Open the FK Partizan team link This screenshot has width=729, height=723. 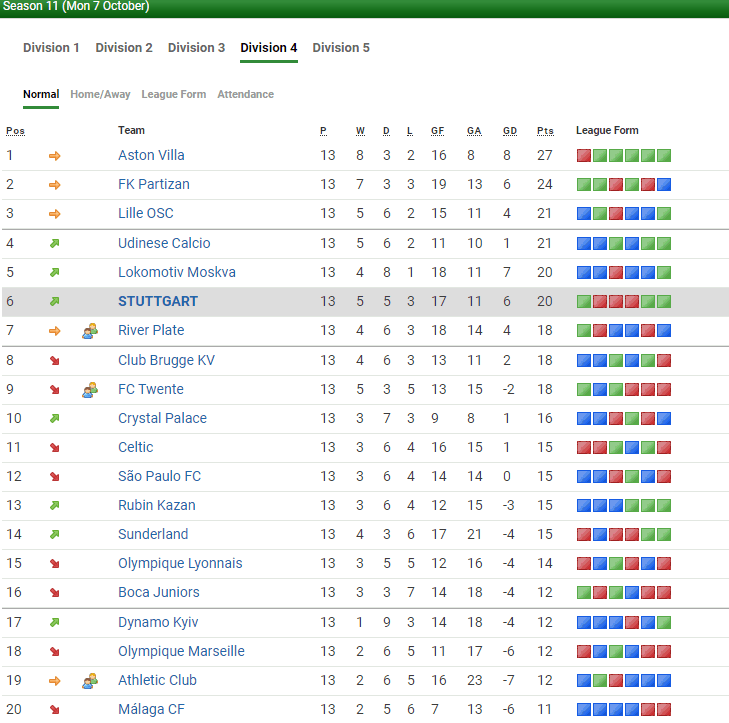click(153, 184)
